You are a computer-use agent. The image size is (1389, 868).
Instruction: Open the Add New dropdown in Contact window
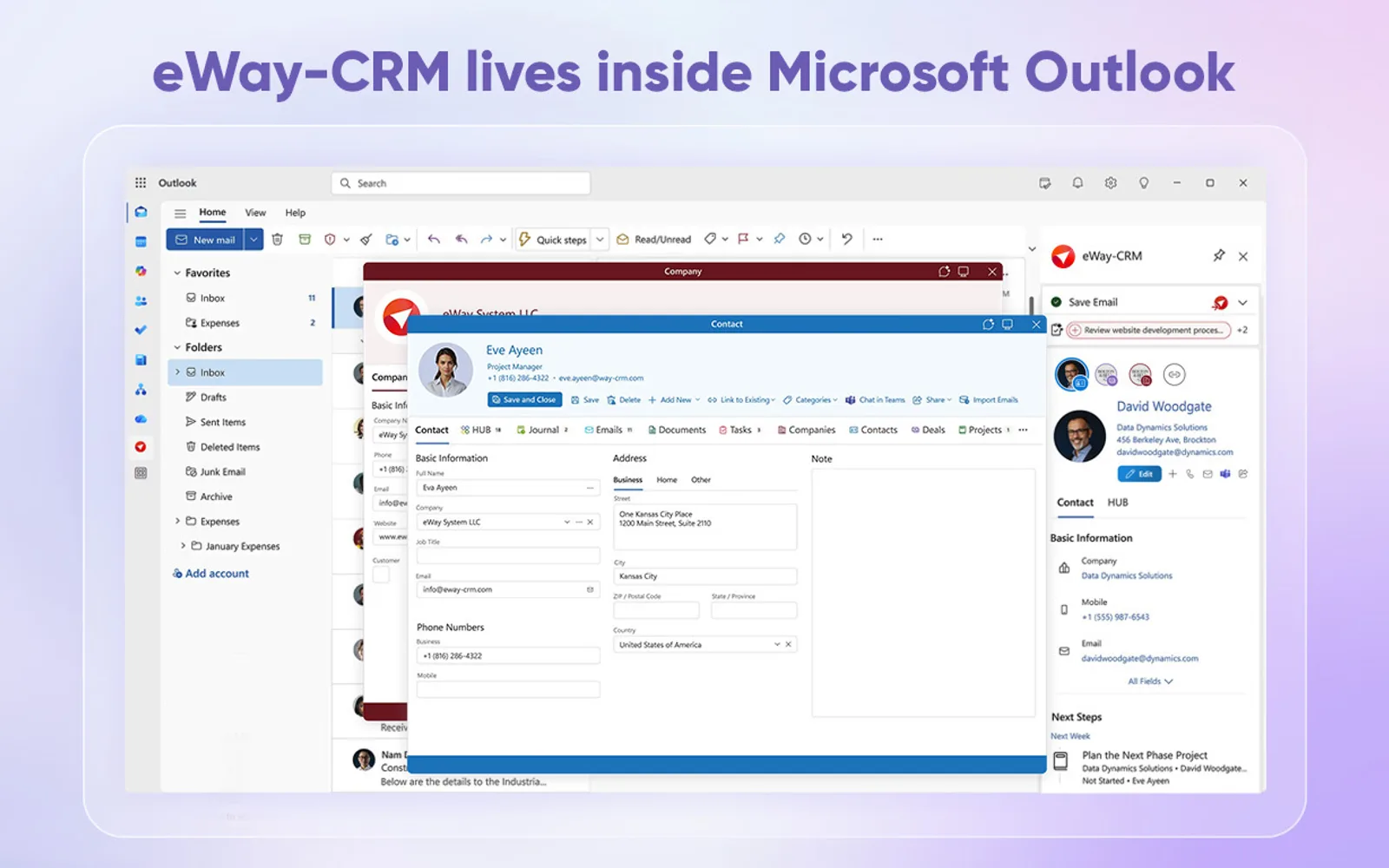point(674,400)
